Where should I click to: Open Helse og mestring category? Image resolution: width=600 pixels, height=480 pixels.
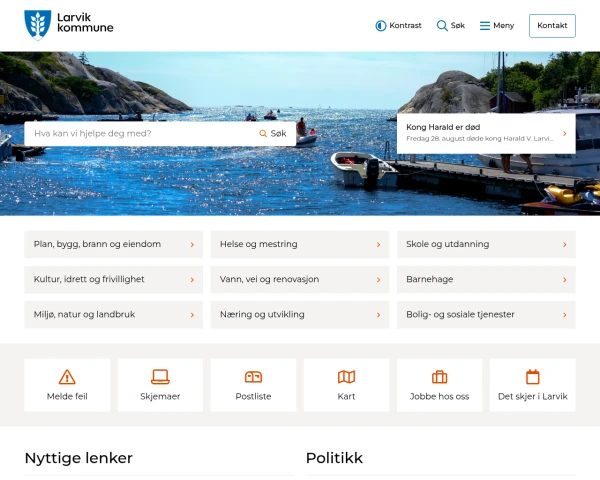[300, 244]
